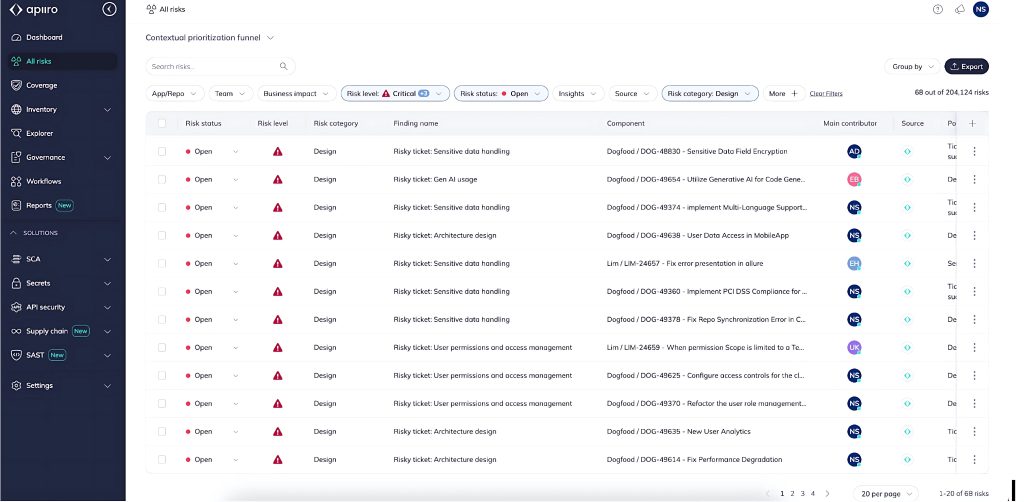Viewport: 1024px width, 502px height.
Task: Check the box for the Gen AI usage row
Action: [x=162, y=180]
